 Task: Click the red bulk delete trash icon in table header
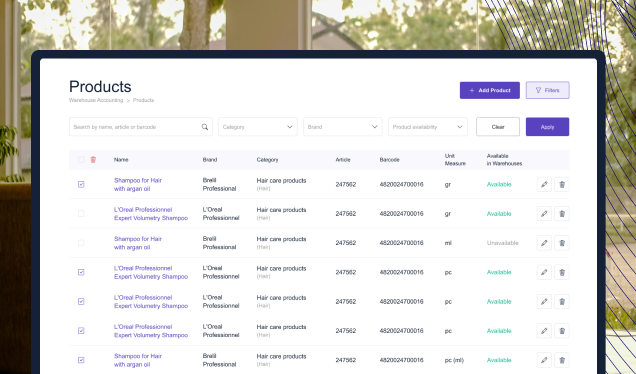coord(93,159)
